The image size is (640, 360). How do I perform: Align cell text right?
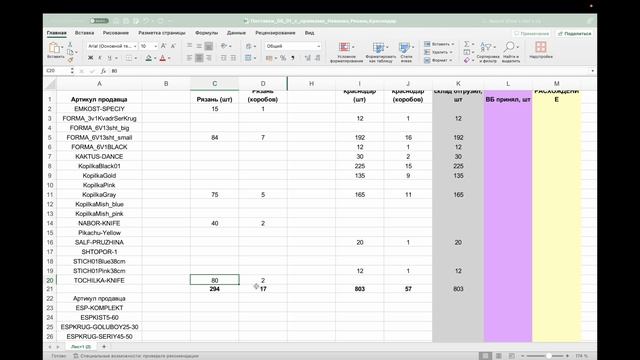pos(209,58)
